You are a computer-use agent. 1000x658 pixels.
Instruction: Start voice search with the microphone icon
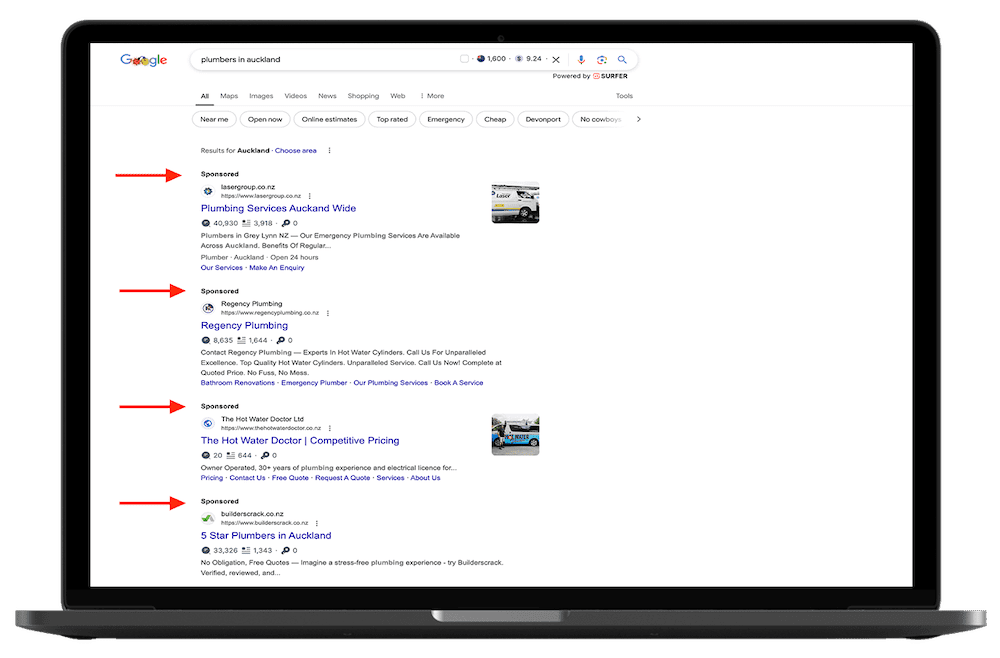[x=581, y=60]
